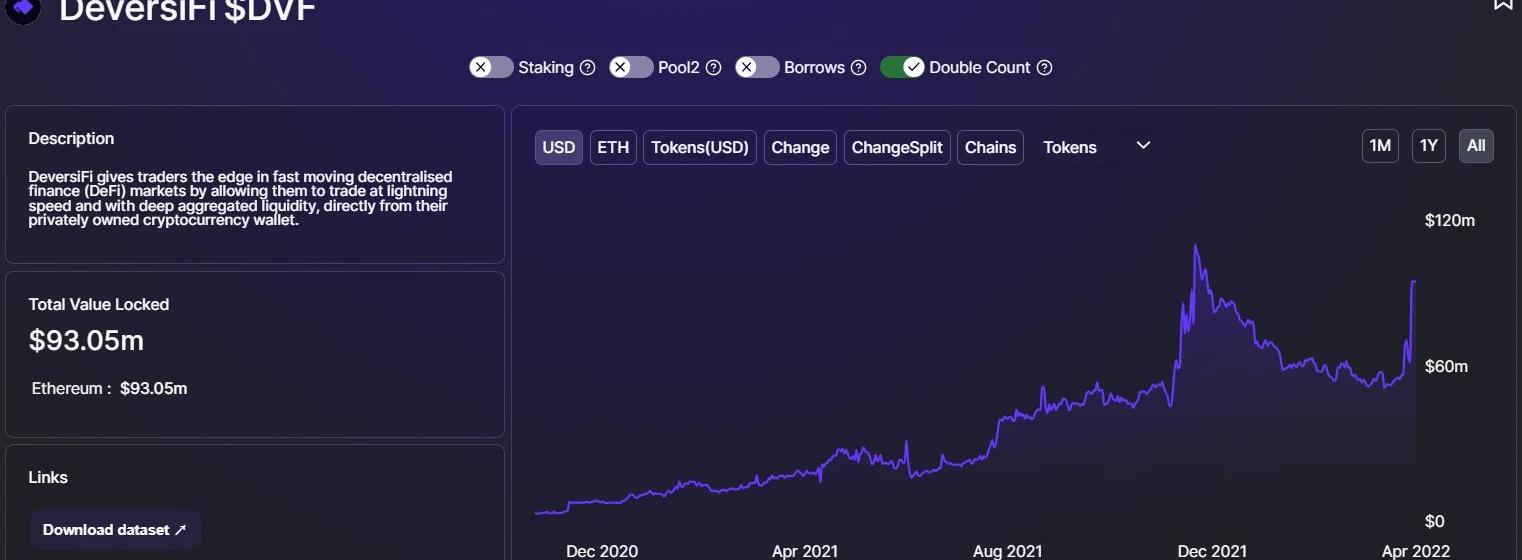Open the Borrows help question-mark icon
The height and width of the screenshot is (560, 1522).
tap(858, 68)
